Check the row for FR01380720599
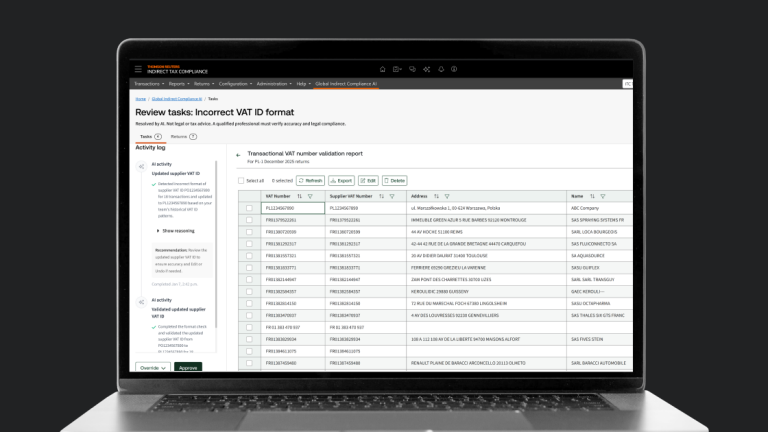This screenshot has width=768, height=432. pyautogui.click(x=249, y=232)
